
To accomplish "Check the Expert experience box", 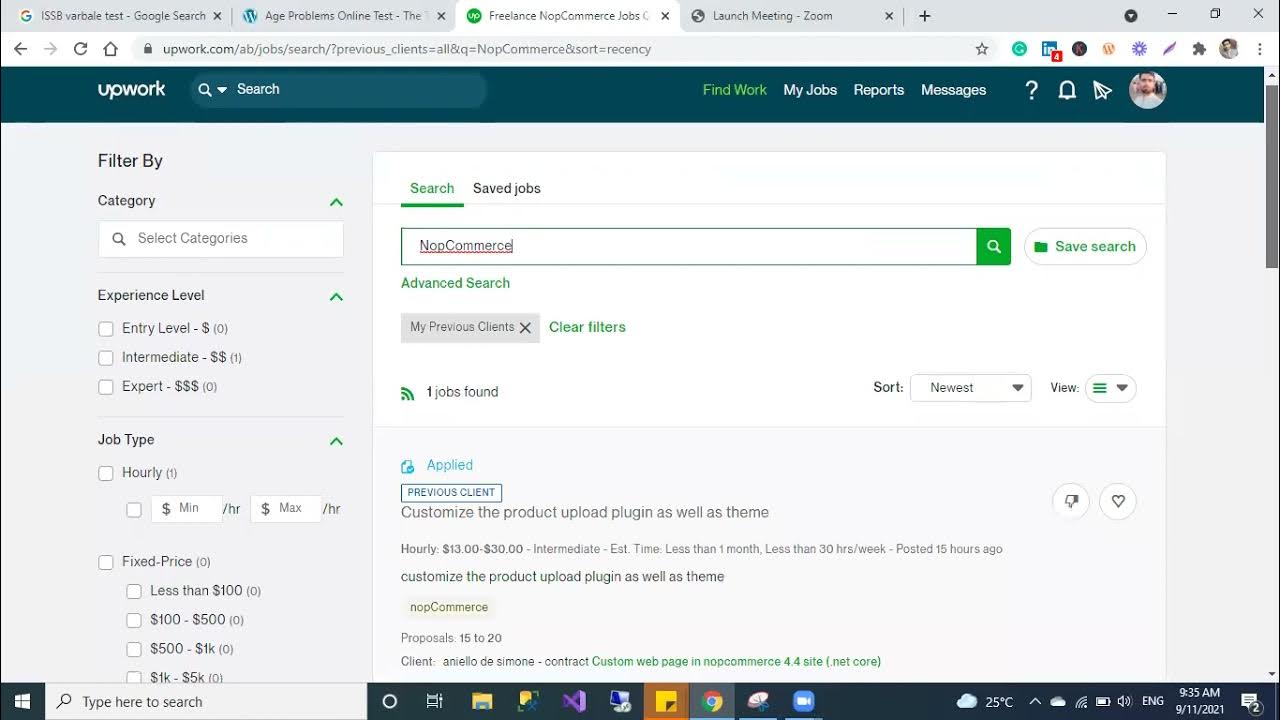I will tap(106, 387).
